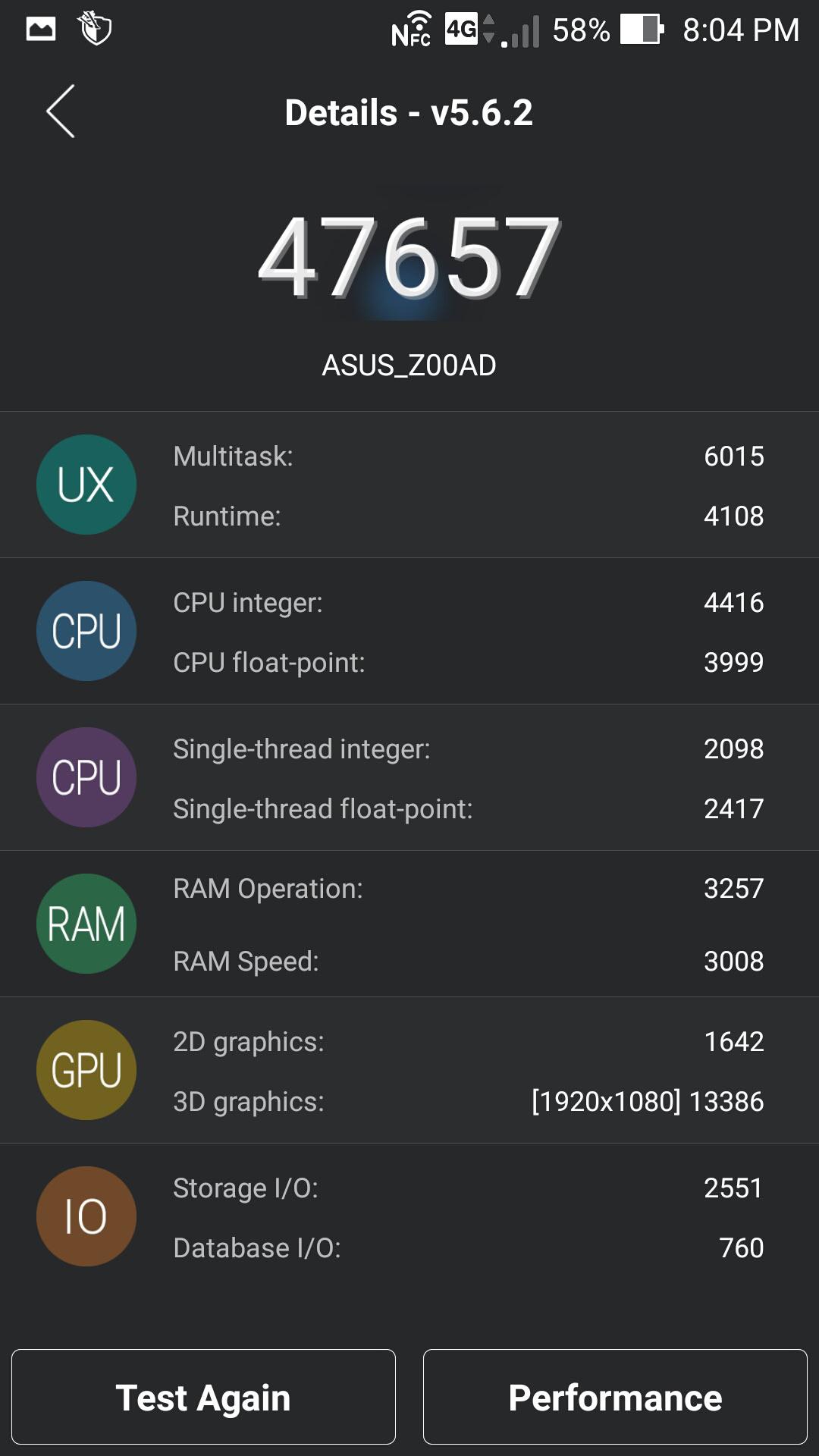Tap the image notification icon

click(41, 30)
